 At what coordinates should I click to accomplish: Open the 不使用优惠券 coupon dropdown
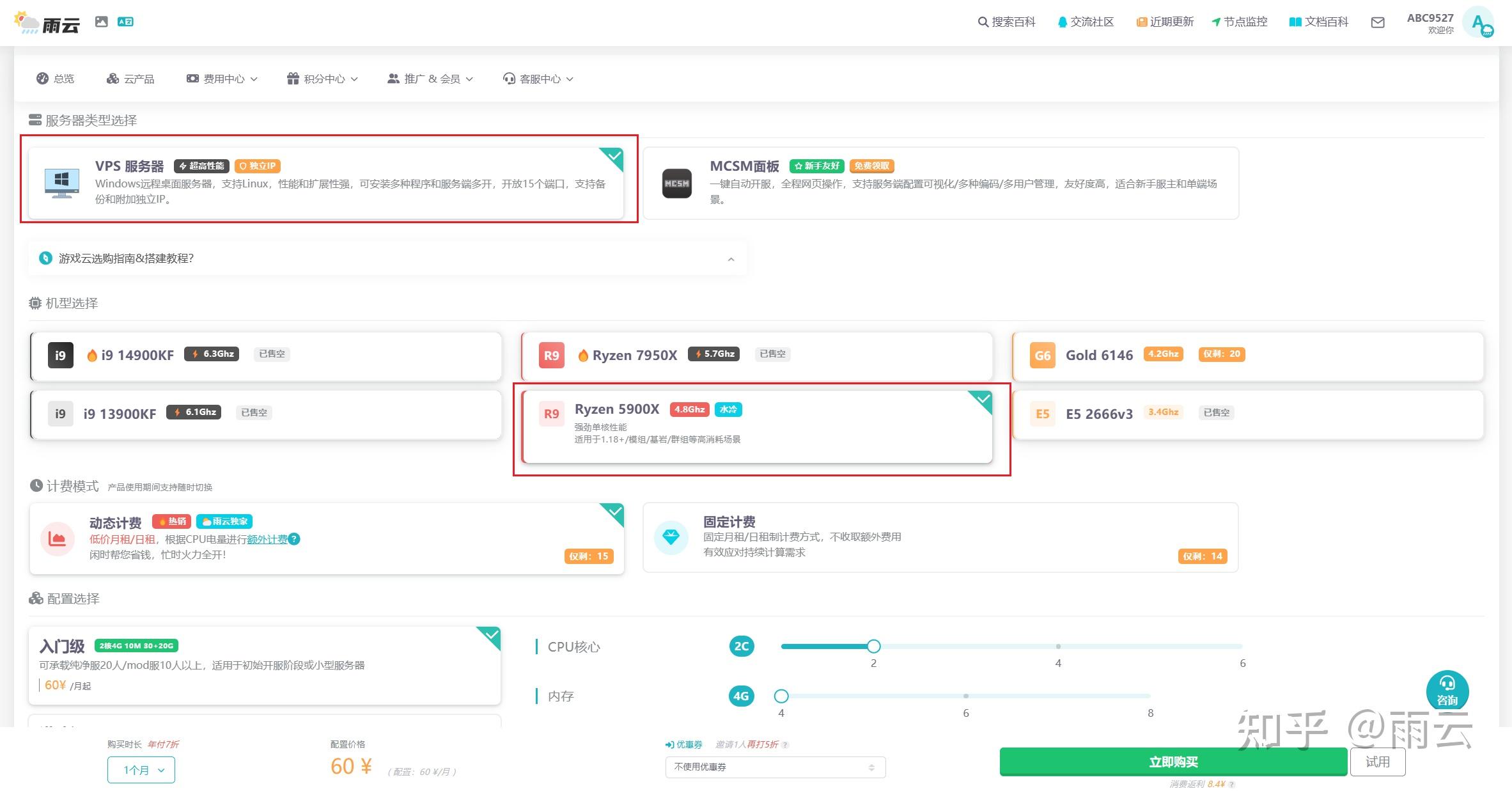[775, 766]
